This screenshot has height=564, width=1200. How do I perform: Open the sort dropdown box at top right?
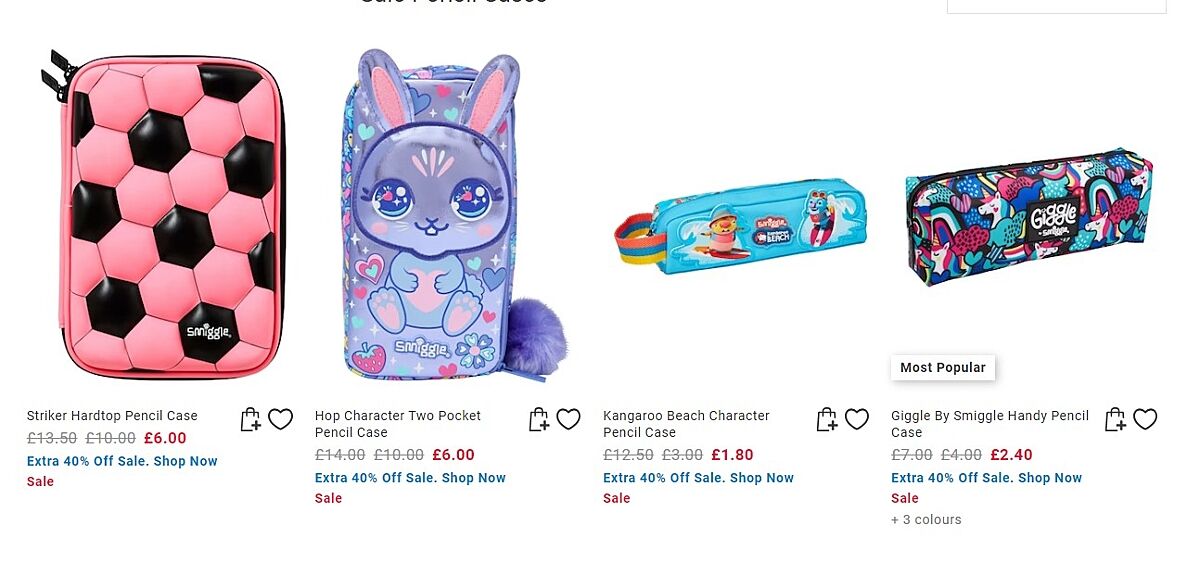click(1056, 6)
